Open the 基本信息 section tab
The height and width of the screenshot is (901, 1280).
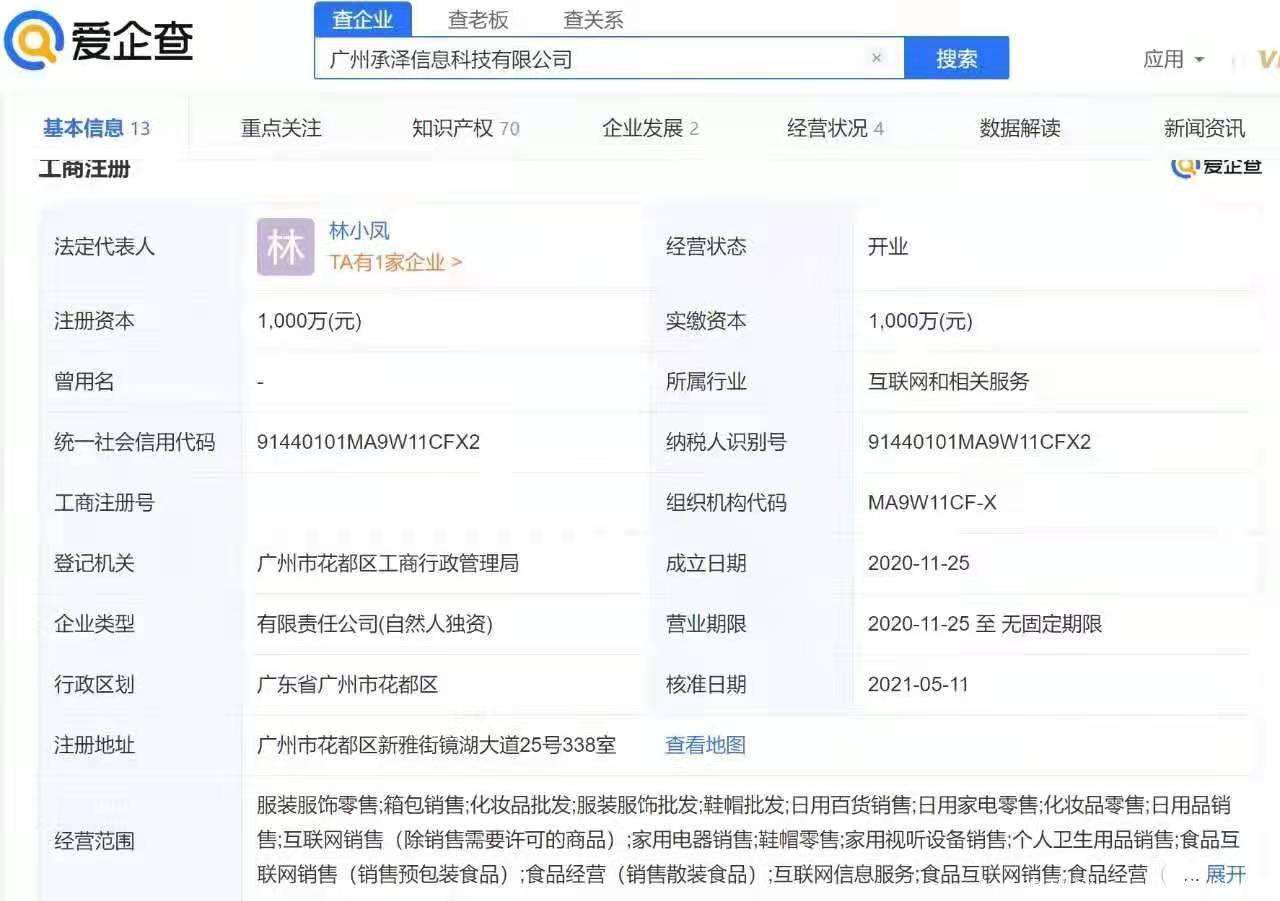click(96, 128)
